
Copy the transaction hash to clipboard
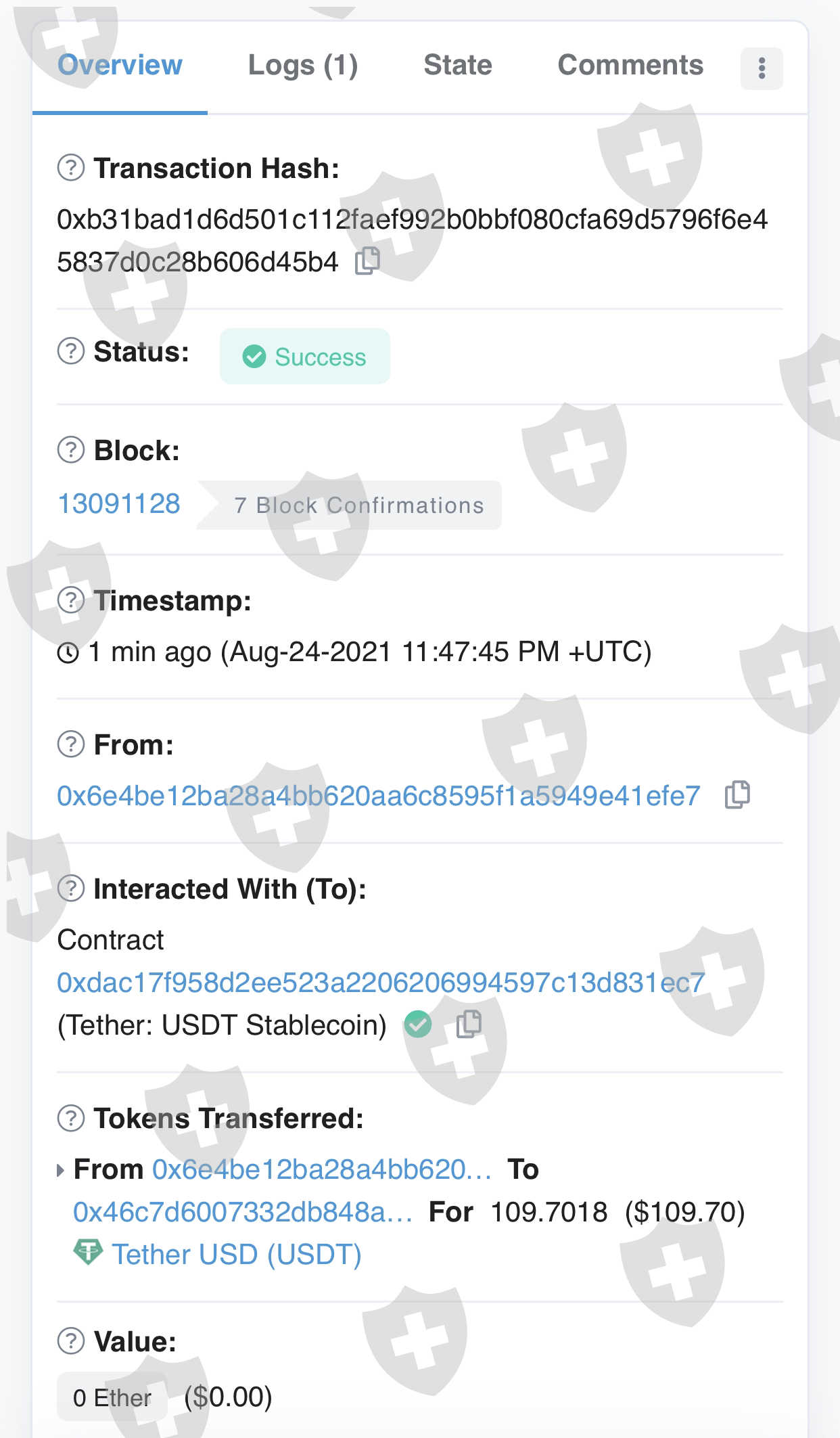point(367,261)
